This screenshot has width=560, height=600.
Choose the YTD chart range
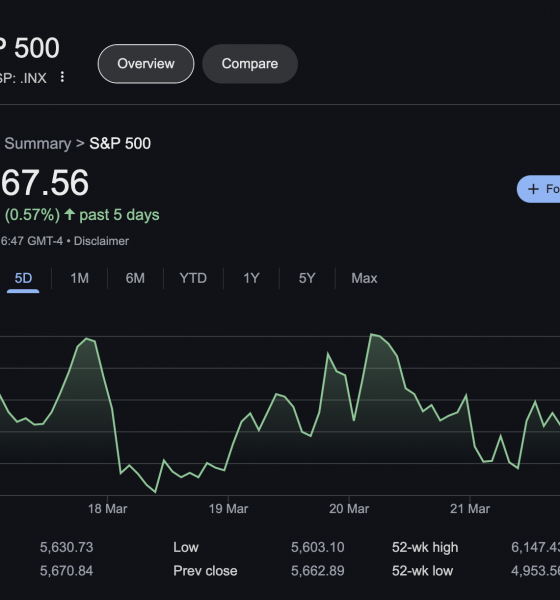tap(193, 278)
